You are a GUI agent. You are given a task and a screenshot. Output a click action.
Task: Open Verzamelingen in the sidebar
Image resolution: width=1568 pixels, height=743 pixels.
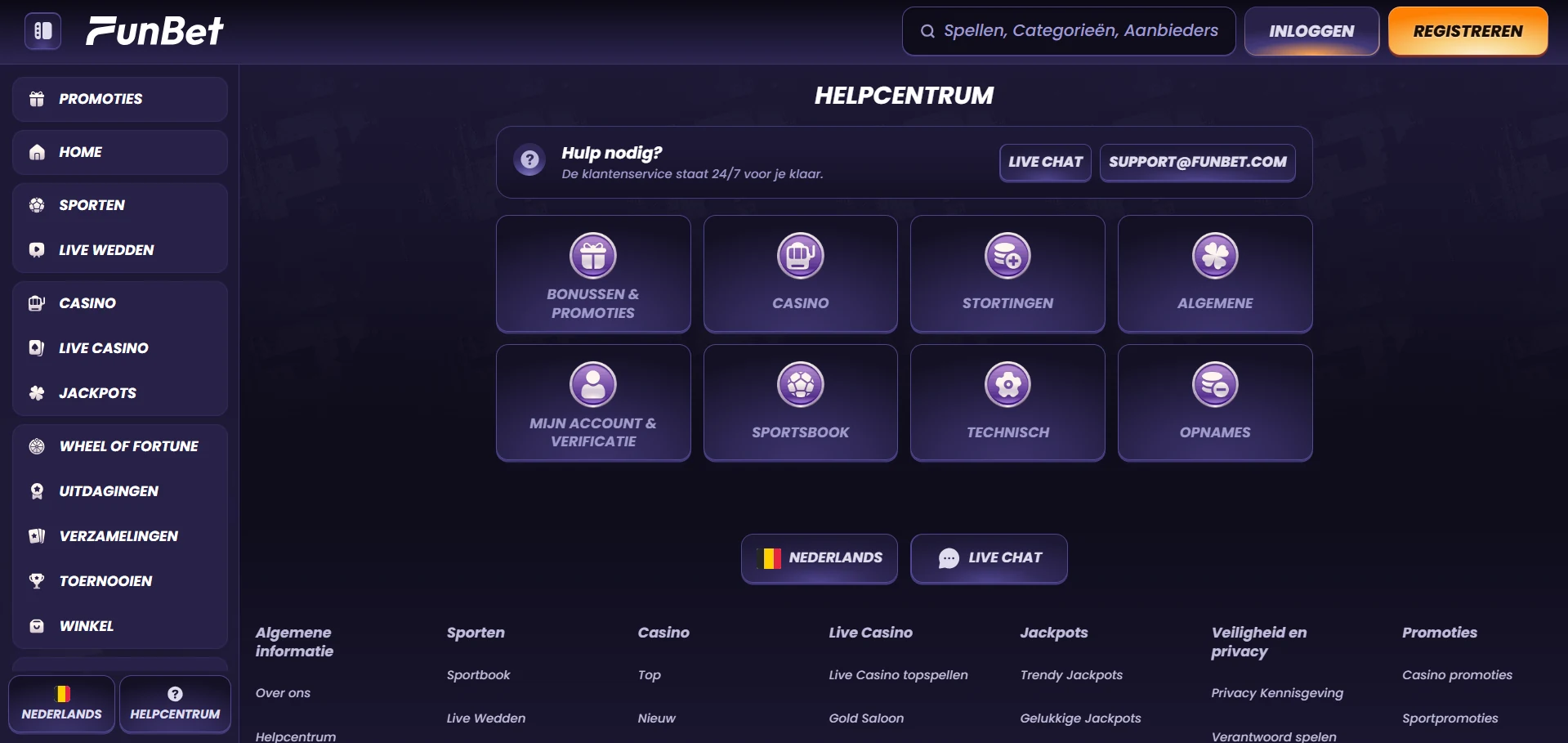120,536
